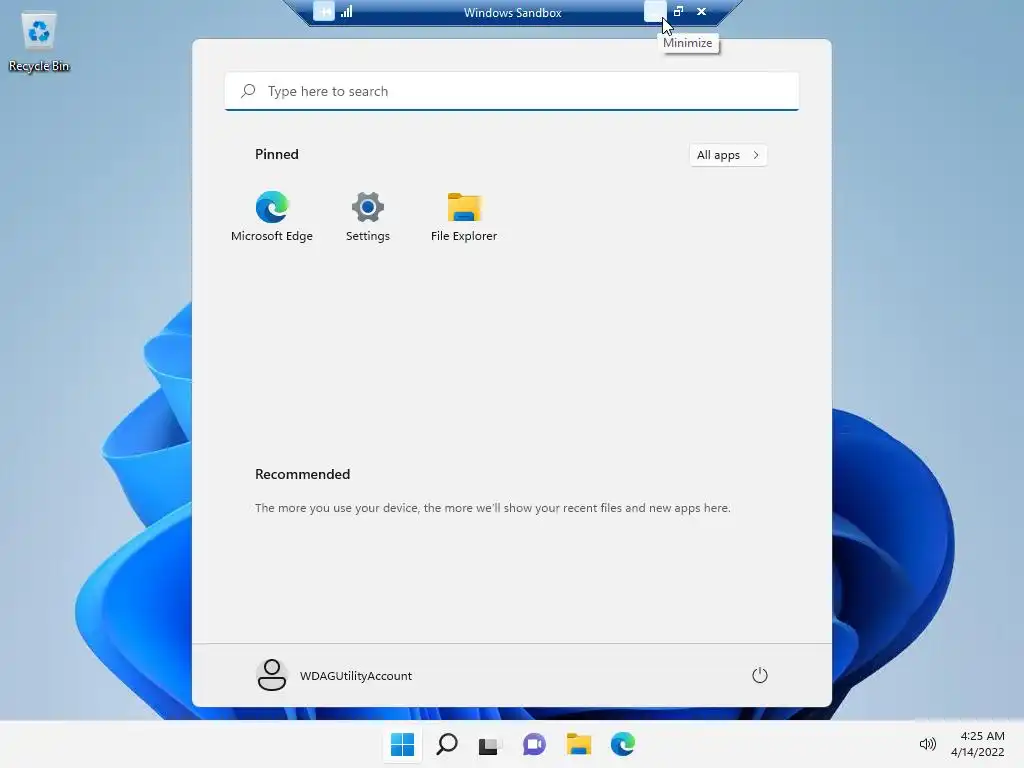This screenshot has height=768, width=1024.
Task: Open Microsoft Edge from pinned apps
Action: [272, 217]
